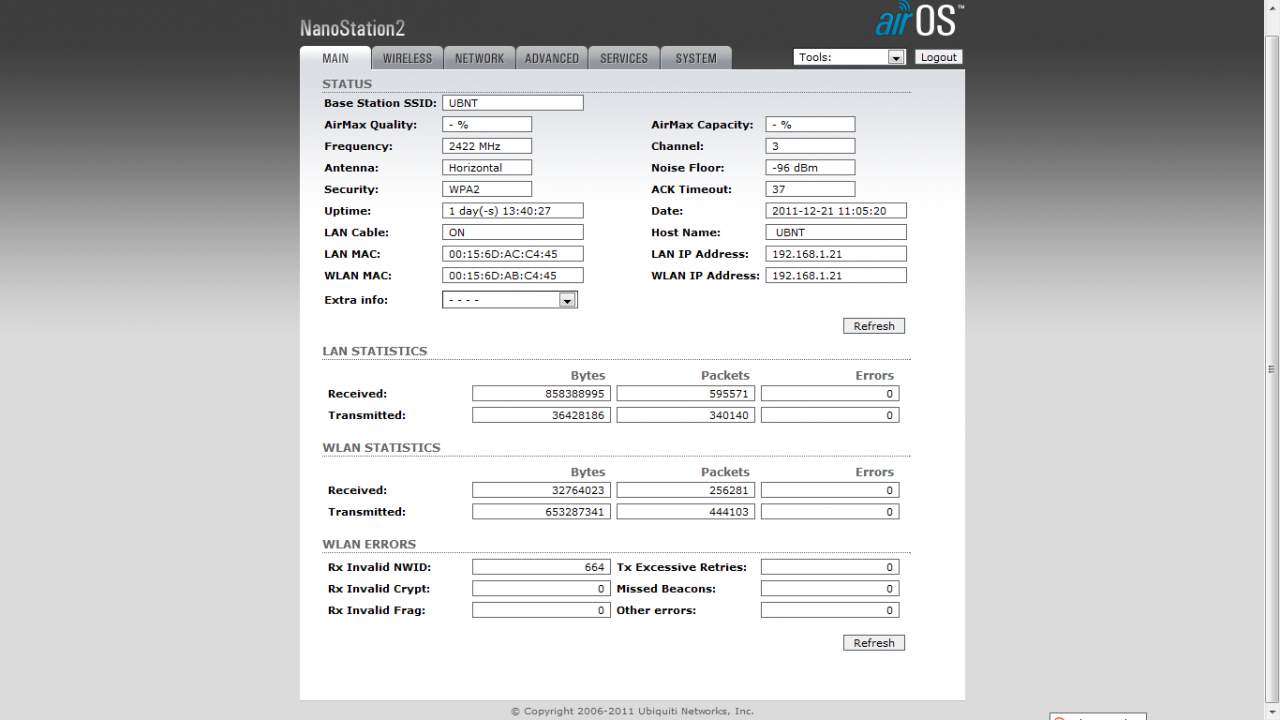Click the LAN IP Address field
Image resolution: width=1280 pixels, height=720 pixels.
coord(835,254)
